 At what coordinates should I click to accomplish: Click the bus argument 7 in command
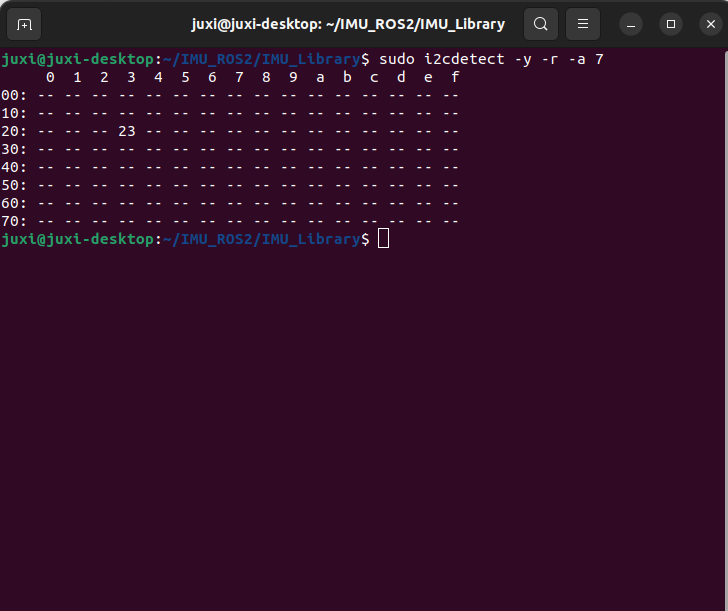(599, 59)
